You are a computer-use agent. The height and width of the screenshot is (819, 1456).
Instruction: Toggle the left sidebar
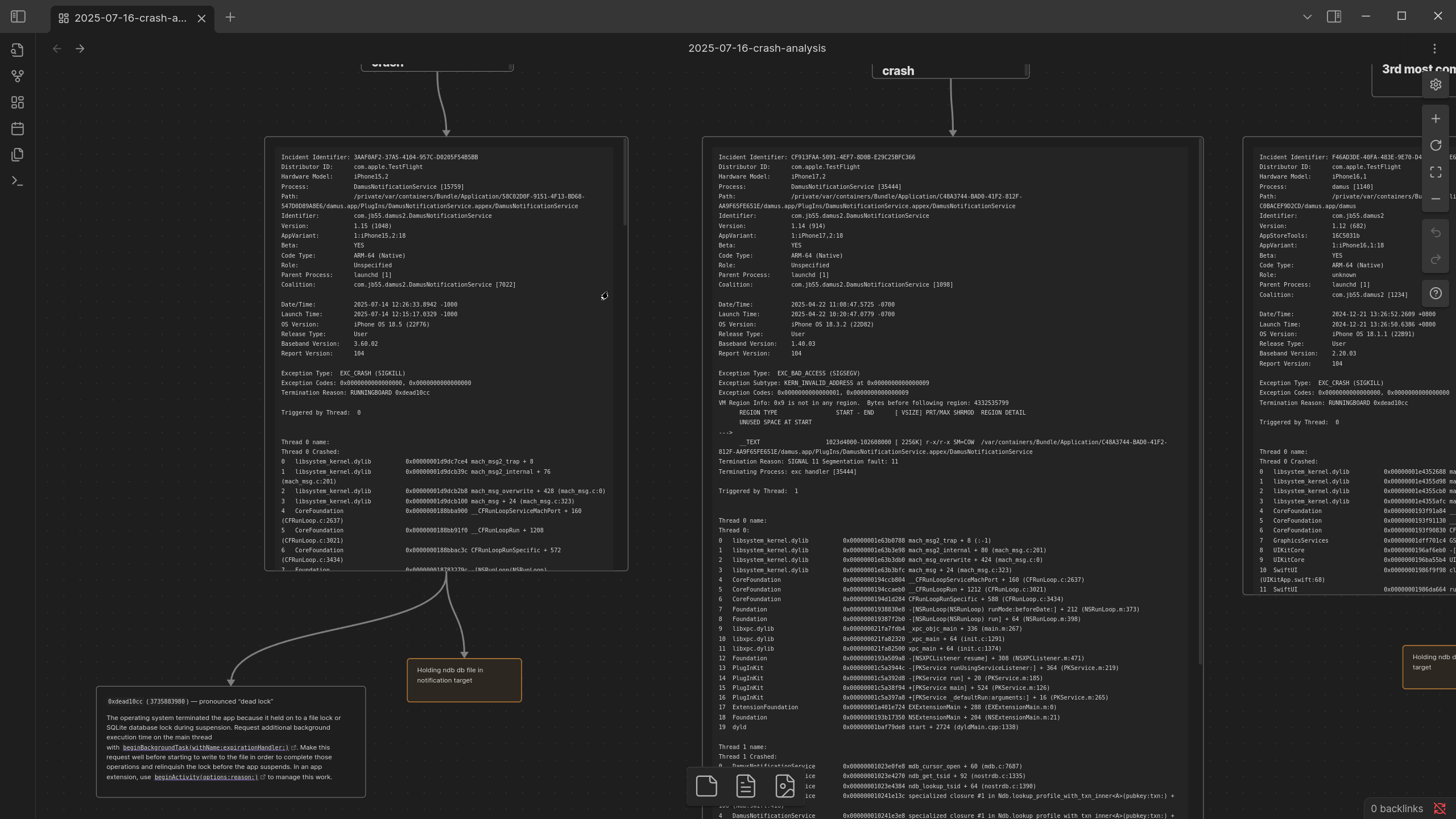coord(18,16)
